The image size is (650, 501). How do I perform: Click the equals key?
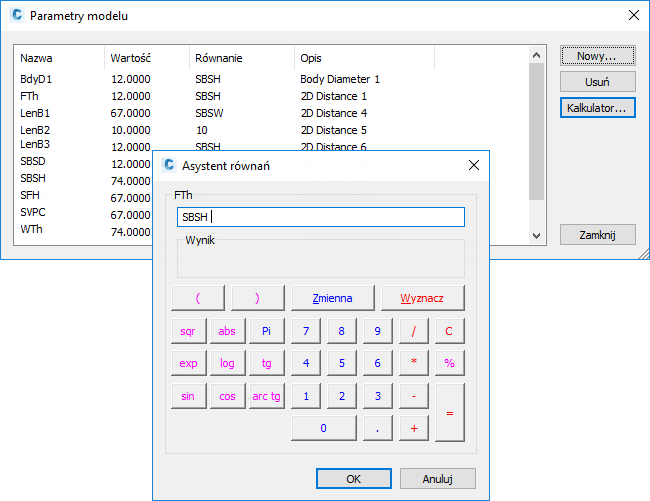click(449, 412)
